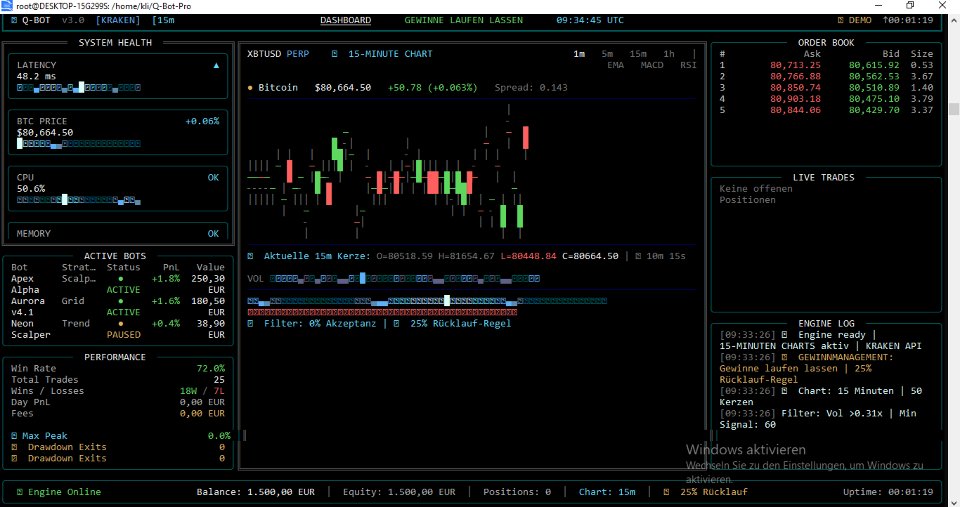Click the glyph icon before Aktuelle 15m Kerze
960x507 pixels.
click(250, 256)
